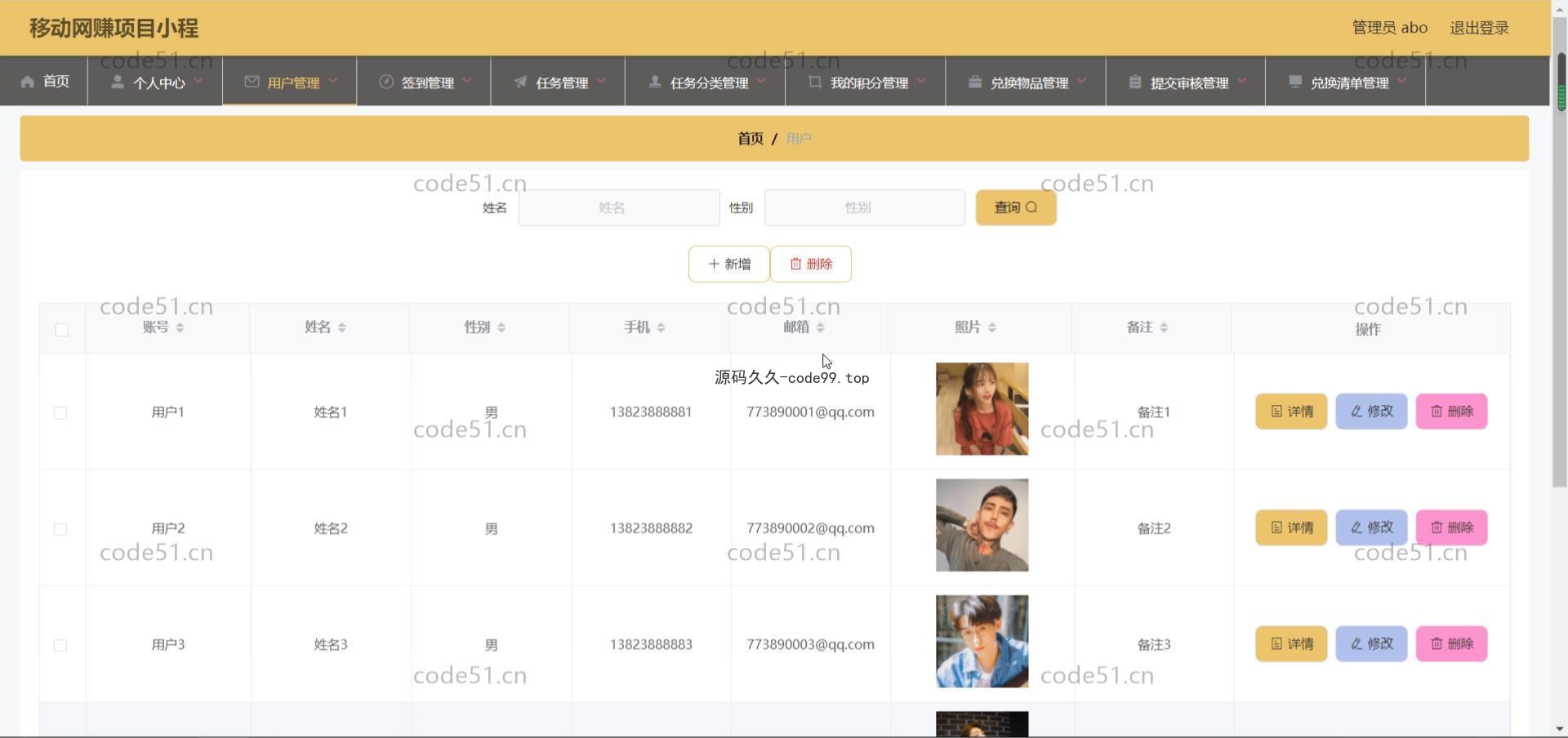Viewport: 1568px width, 738px height.
Task: Click the home icon beside 首页
Action: (x=28, y=82)
